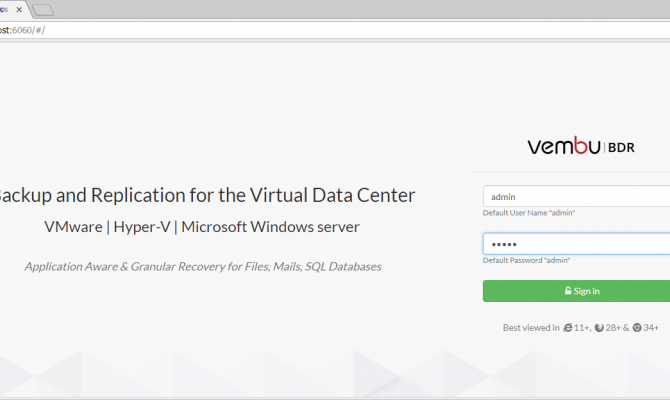The width and height of the screenshot is (670, 400).
Task: Open a new browser tab
Action: (43, 10)
